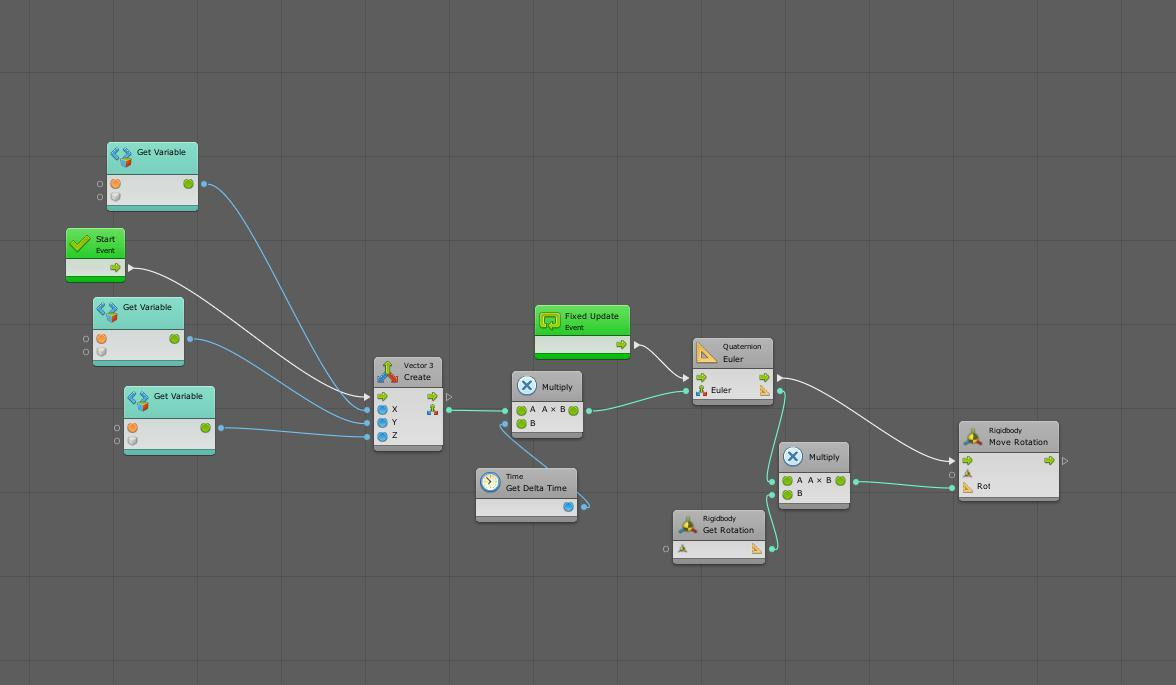Click the blue output port on Get Delta Time
This screenshot has height=685, width=1176.
pos(568,506)
